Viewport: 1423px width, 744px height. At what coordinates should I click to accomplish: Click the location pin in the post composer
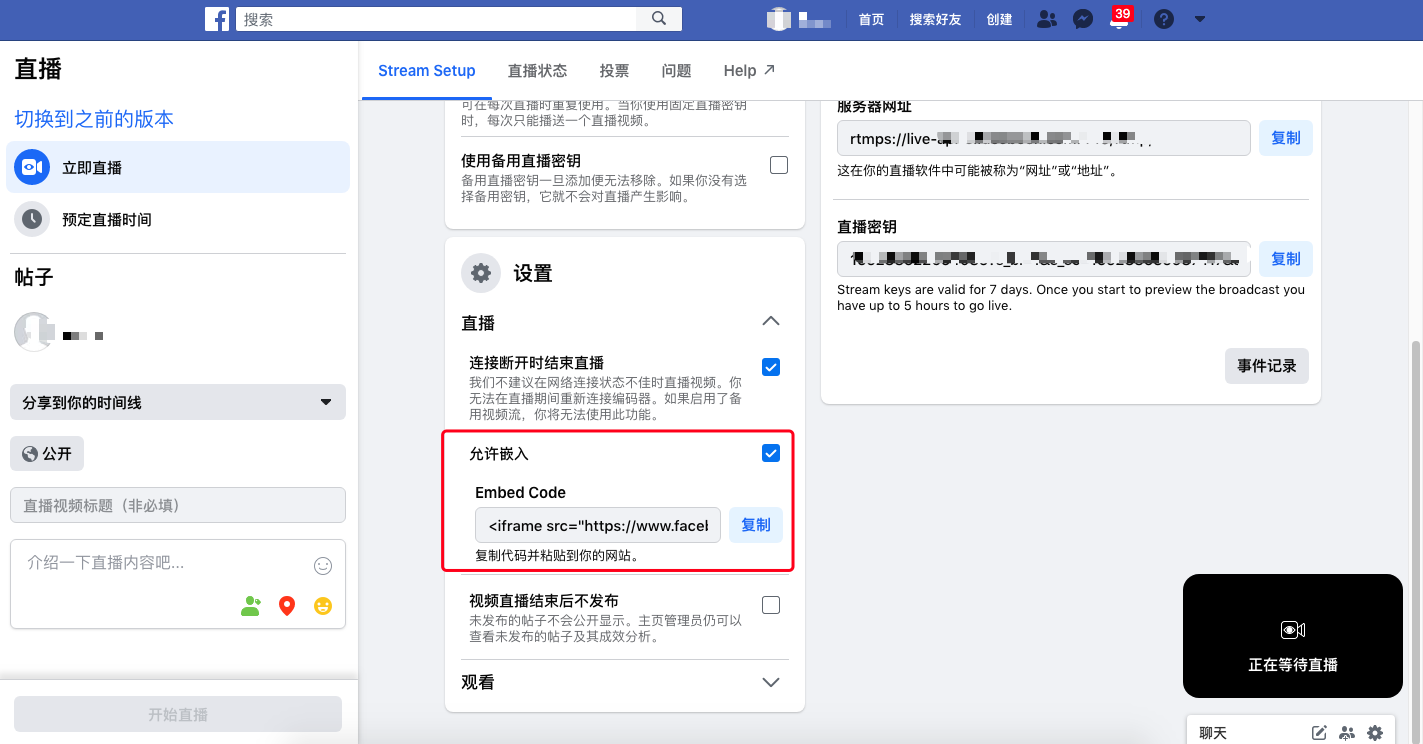point(286,605)
